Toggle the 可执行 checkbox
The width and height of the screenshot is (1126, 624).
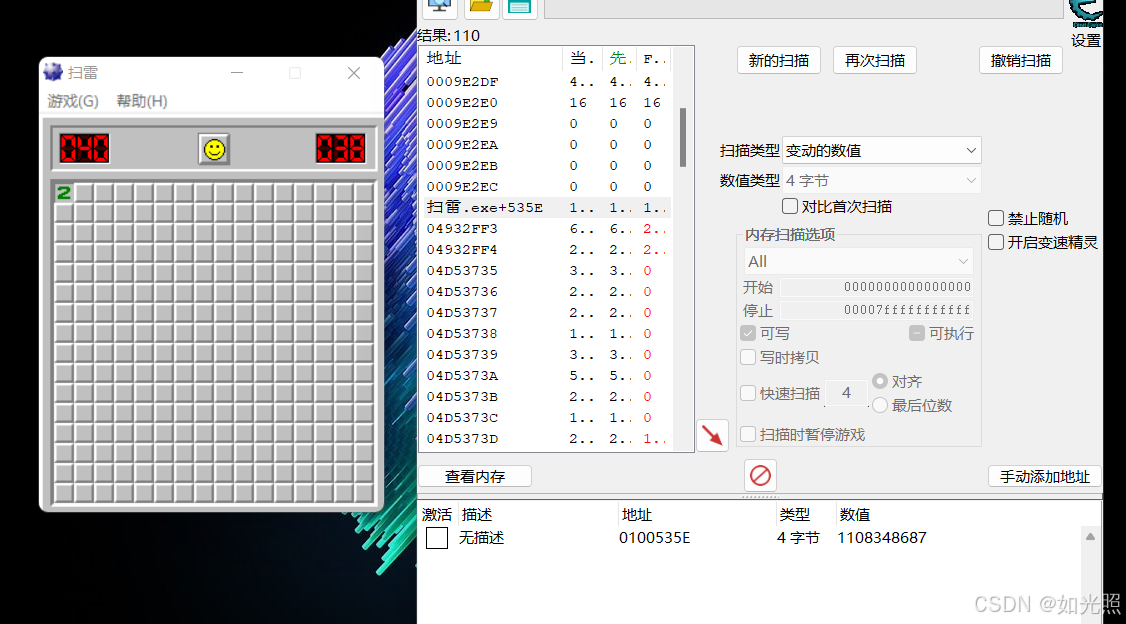coord(916,333)
